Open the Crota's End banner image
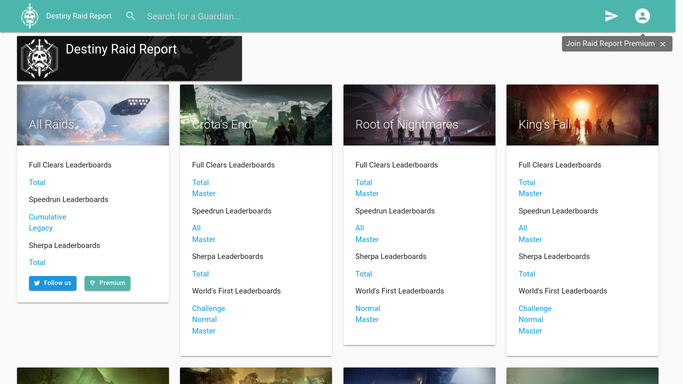Screen dimensions: 683x384 256,115
